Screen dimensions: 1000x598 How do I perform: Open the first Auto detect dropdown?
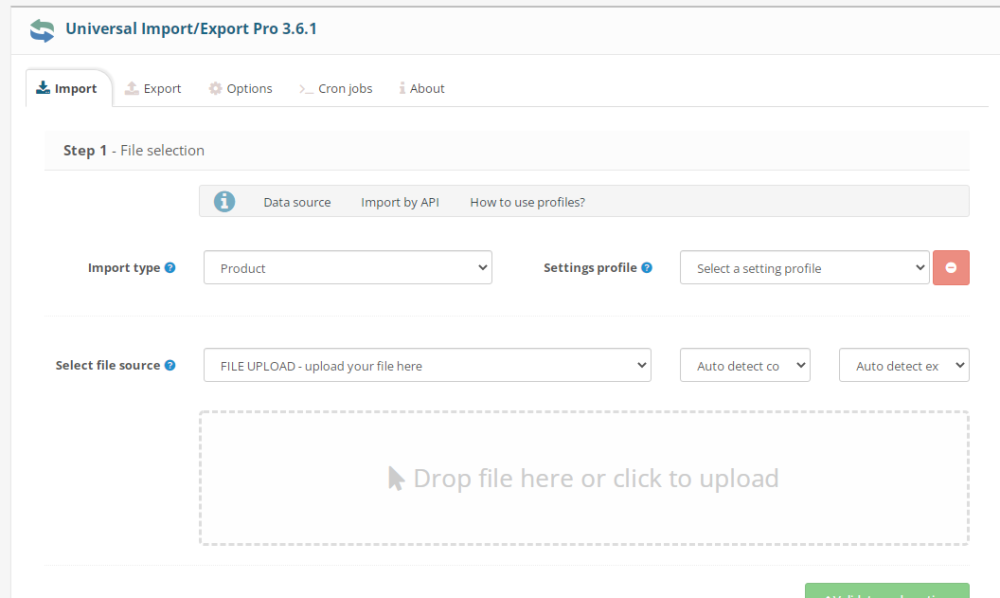(744, 366)
